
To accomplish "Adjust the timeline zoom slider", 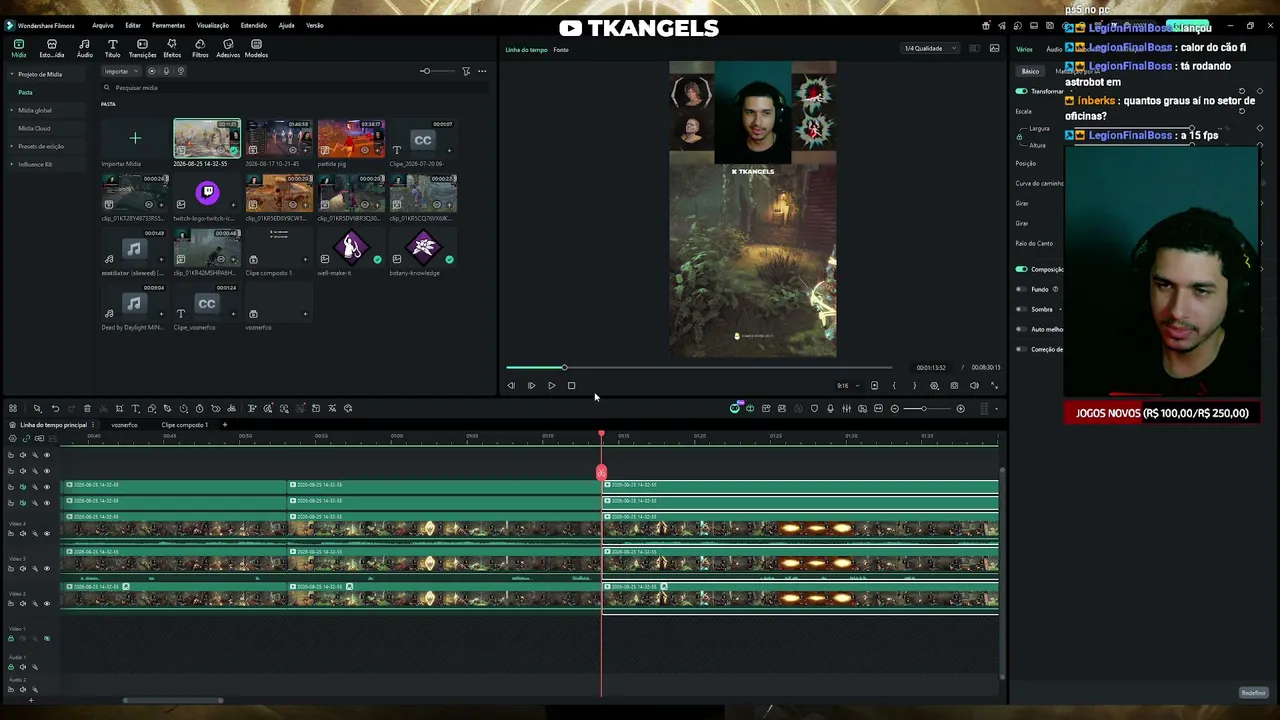I will (927, 408).
